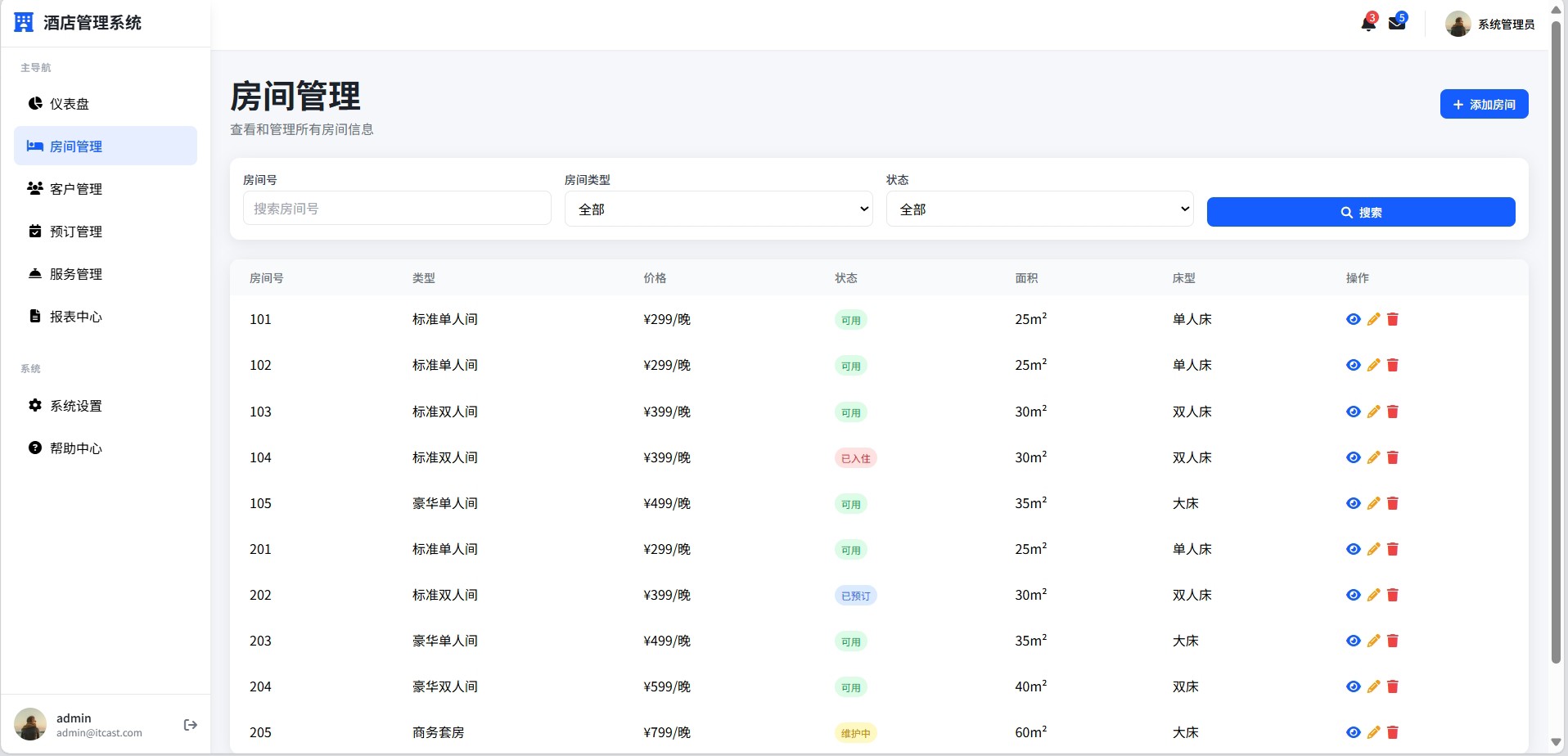
Task: Expand the 状态 filter dropdown
Action: (1039, 209)
